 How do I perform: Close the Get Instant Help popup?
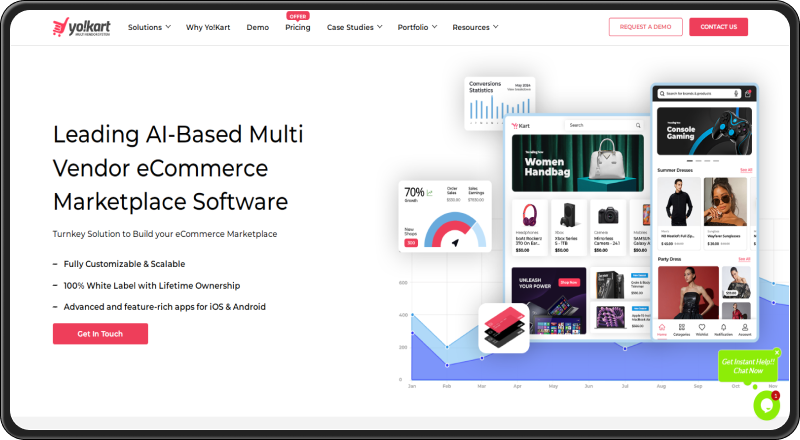(776, 352)
